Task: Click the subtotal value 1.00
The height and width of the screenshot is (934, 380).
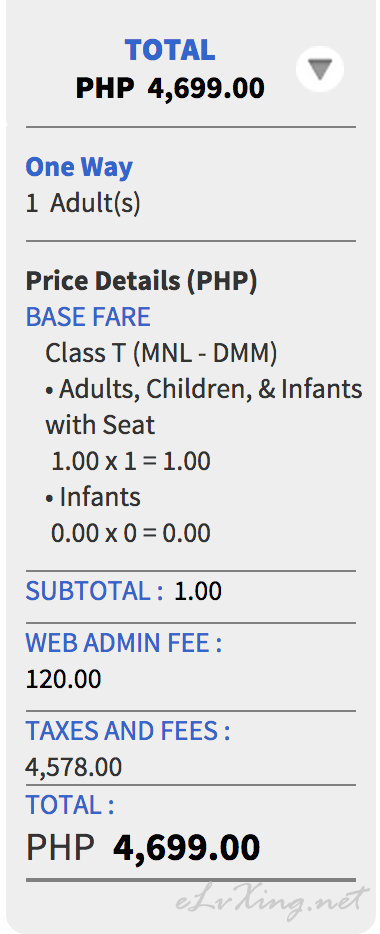Action: click(x=198, y=591)
